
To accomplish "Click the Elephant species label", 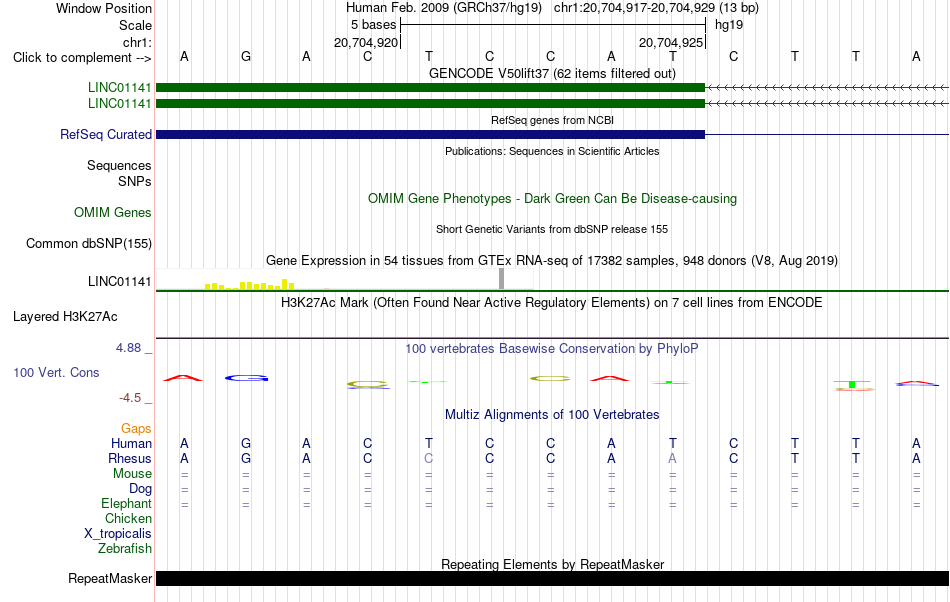I will [126, 503].
